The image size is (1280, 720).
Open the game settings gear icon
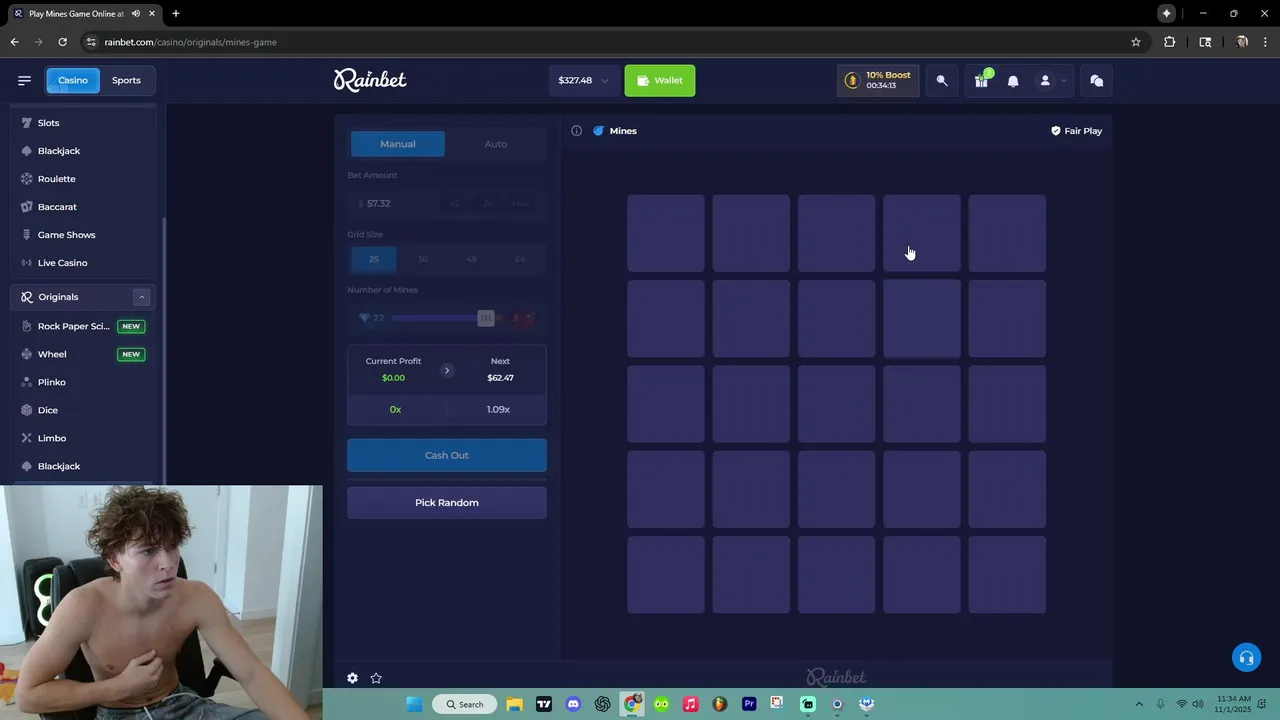pyautogui.click(x=352, y=678)
